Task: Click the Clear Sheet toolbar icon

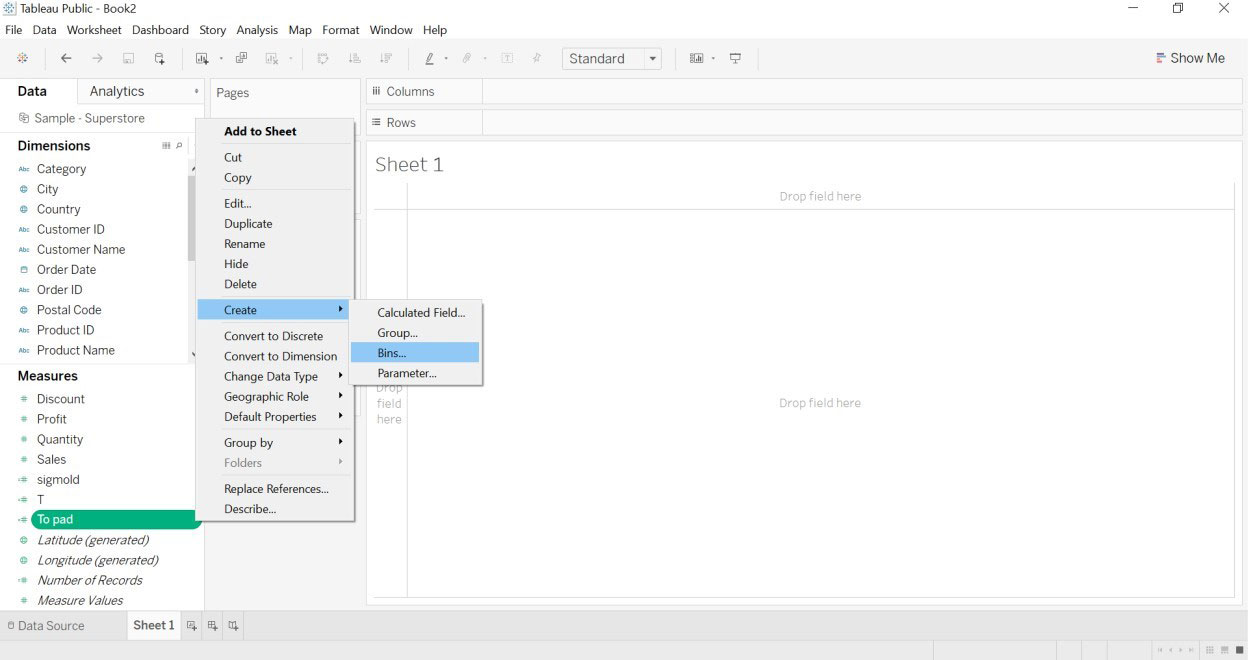Action: 272,59
